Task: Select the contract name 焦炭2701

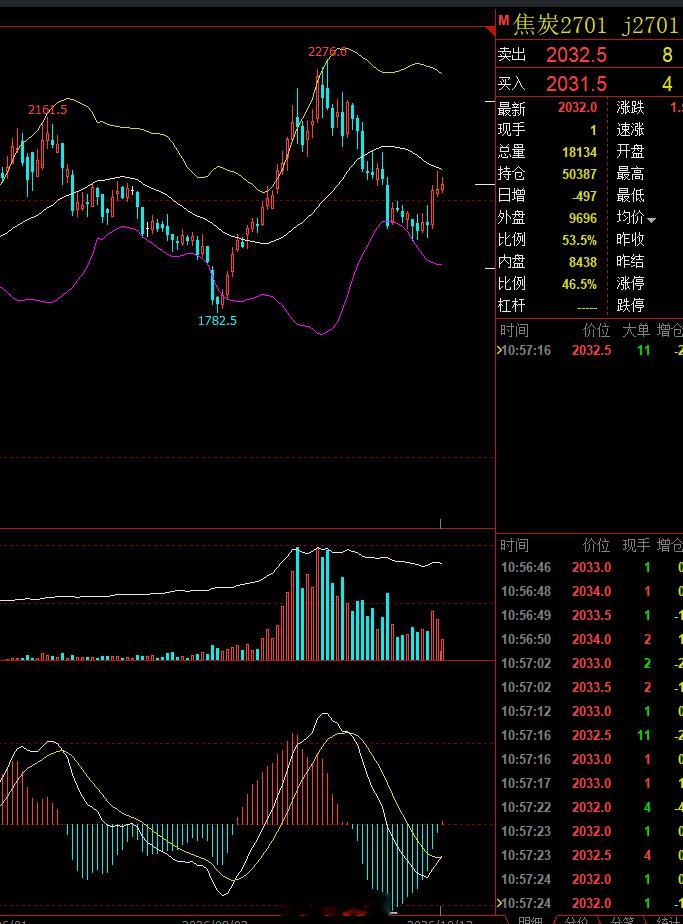Action: [559, 25]
